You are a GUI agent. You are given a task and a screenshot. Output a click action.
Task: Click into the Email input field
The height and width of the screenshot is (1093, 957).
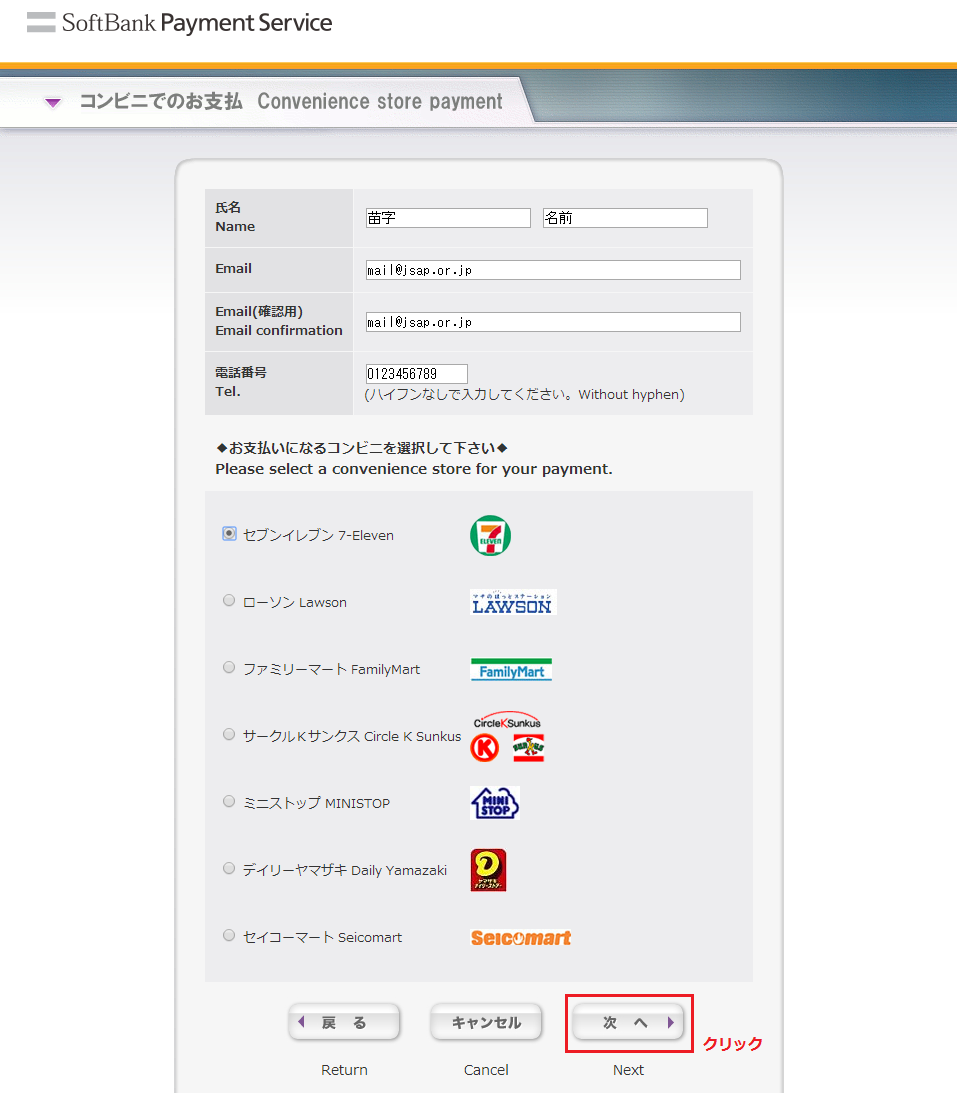553,270
